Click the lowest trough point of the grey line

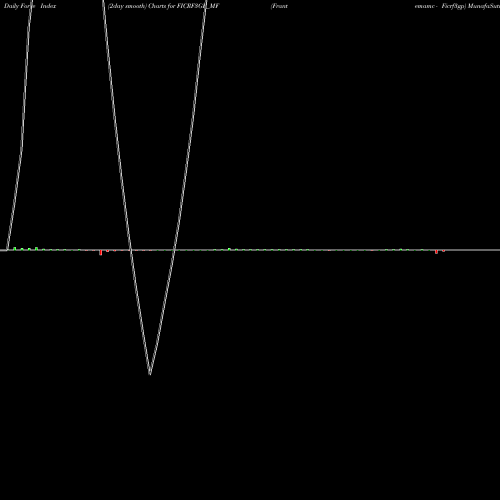coord(150,374)
